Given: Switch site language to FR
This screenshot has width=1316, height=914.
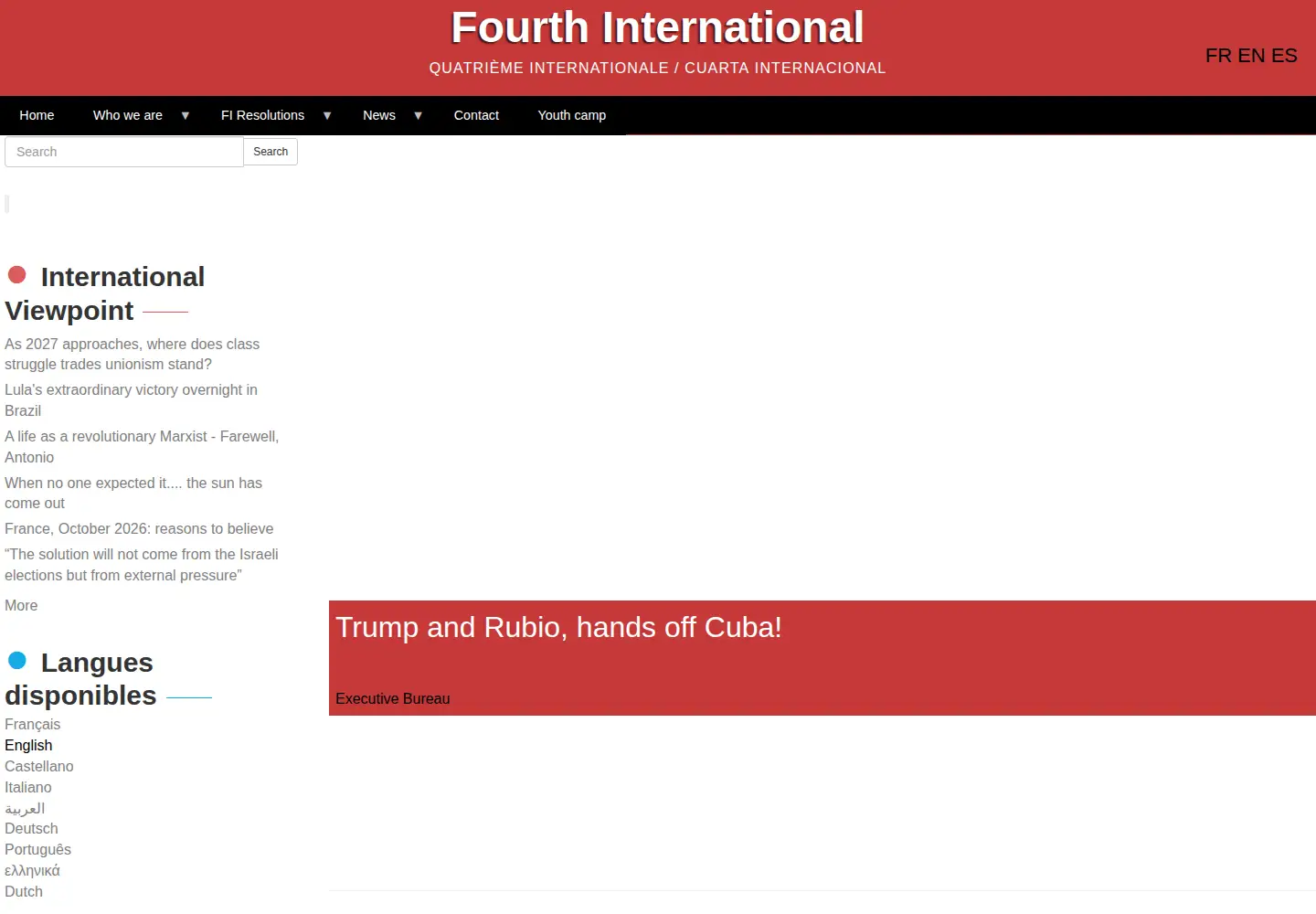Looking at the screenshot, I should pyautogui.click(x=1218, y=56).
